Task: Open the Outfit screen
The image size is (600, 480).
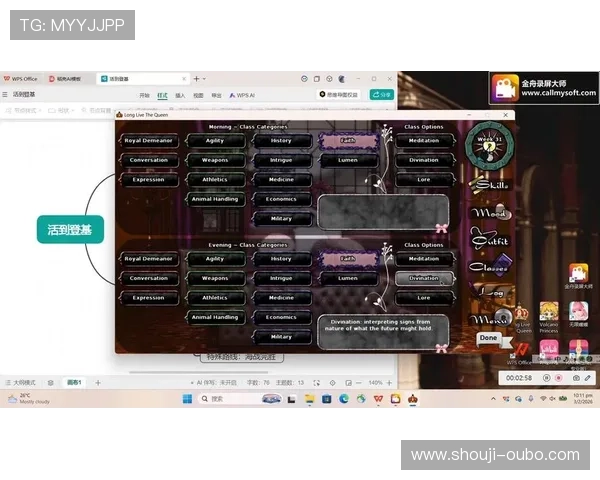Action: coord(491,240)
